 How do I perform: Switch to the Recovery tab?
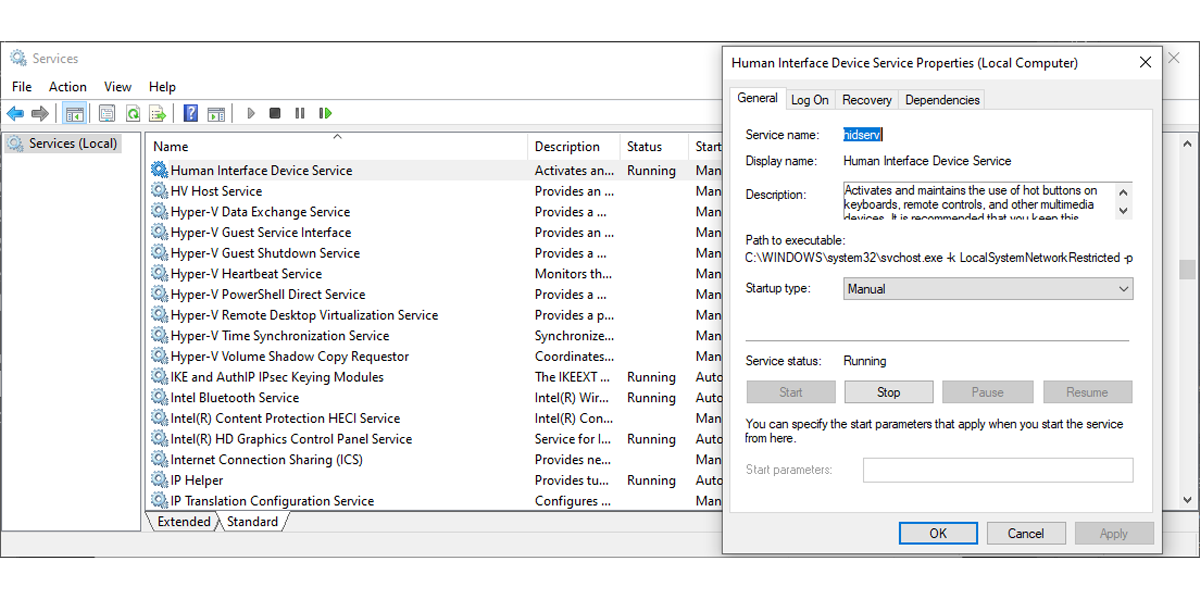click(867, 100)
